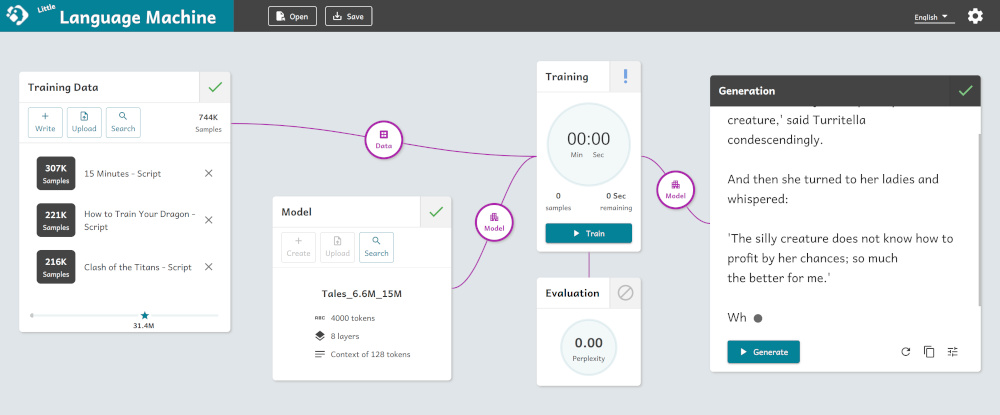Remove the 15 Minutes - Script dataset
1000x415 pixels.
(208, 173)
